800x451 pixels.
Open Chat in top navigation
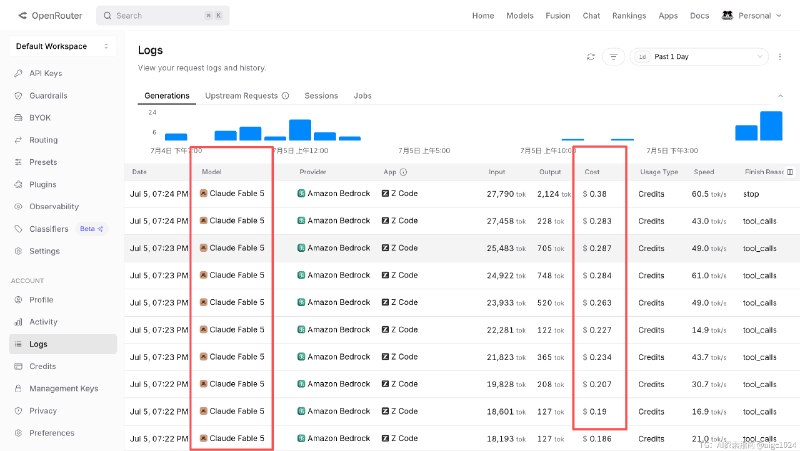coord(591,16)
